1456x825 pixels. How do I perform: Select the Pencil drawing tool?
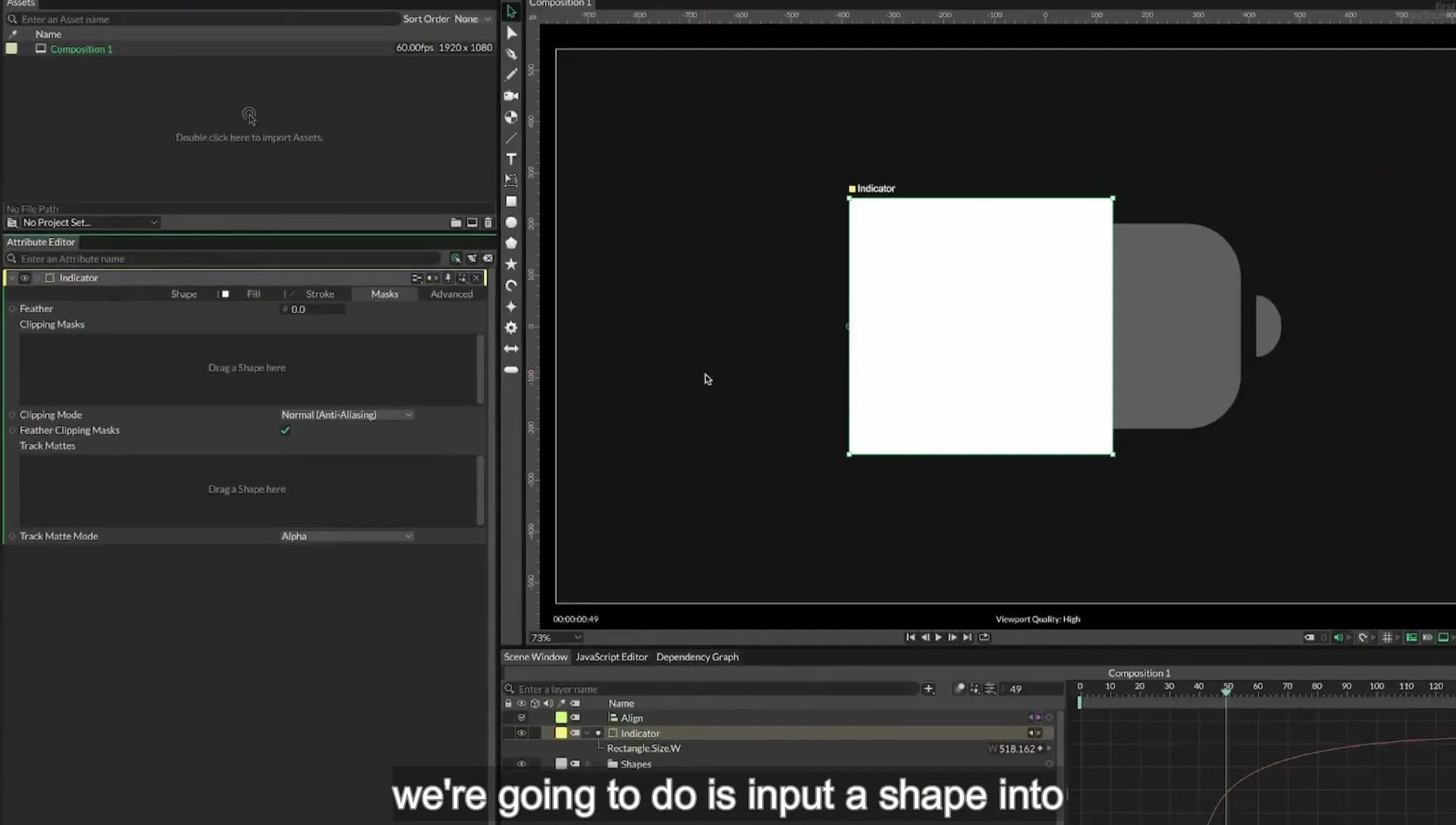(x=511, y=74)
